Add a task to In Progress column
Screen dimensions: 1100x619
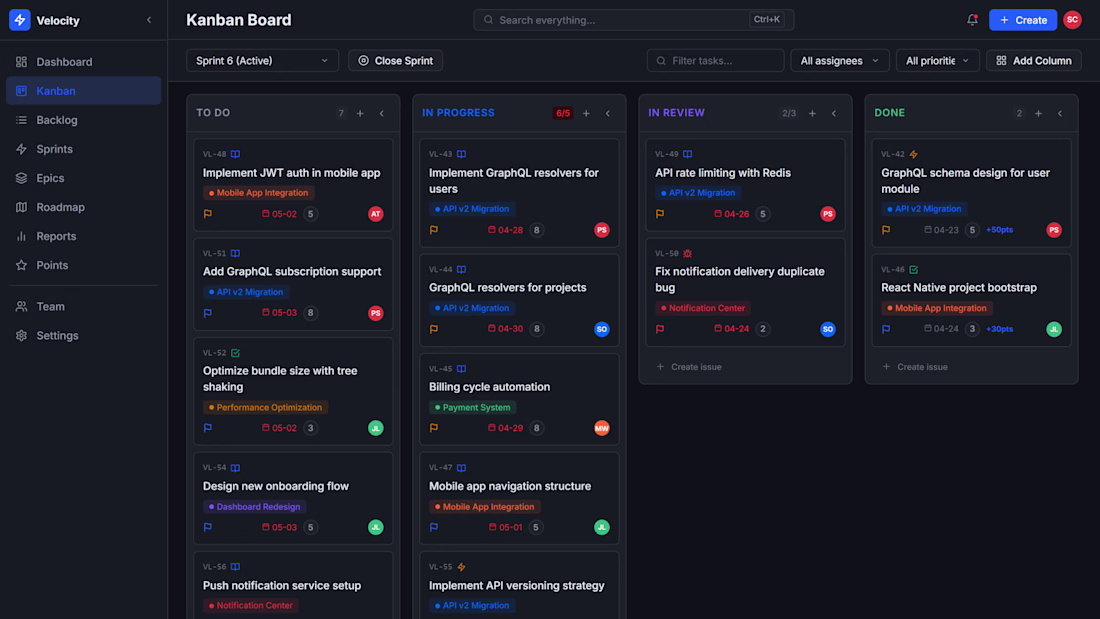(586, 113)
